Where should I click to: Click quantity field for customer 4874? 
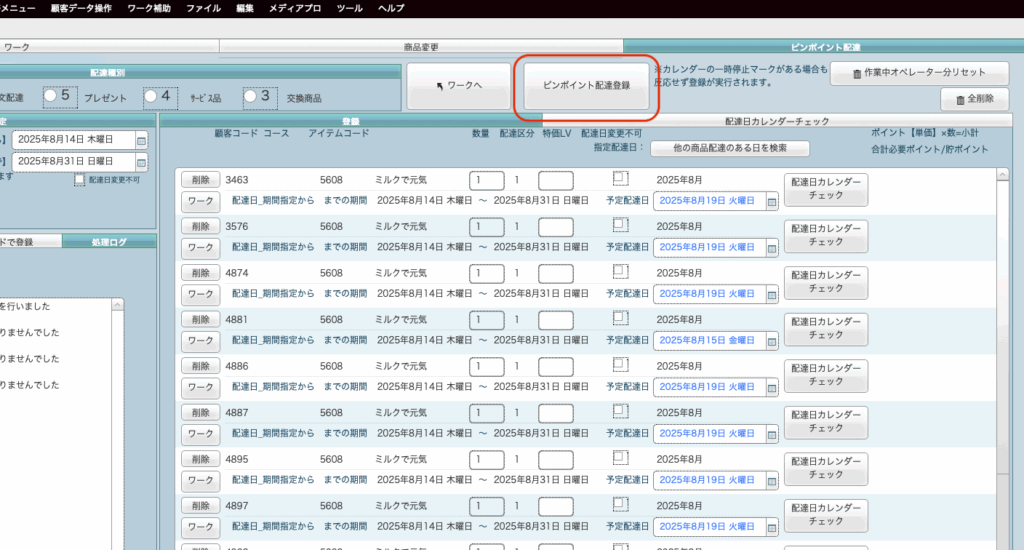coord(486,273)
